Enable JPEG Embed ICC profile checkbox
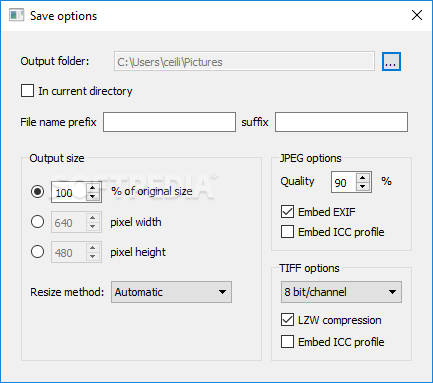Viewport: 433px width, 383px height. click(287, 232)
